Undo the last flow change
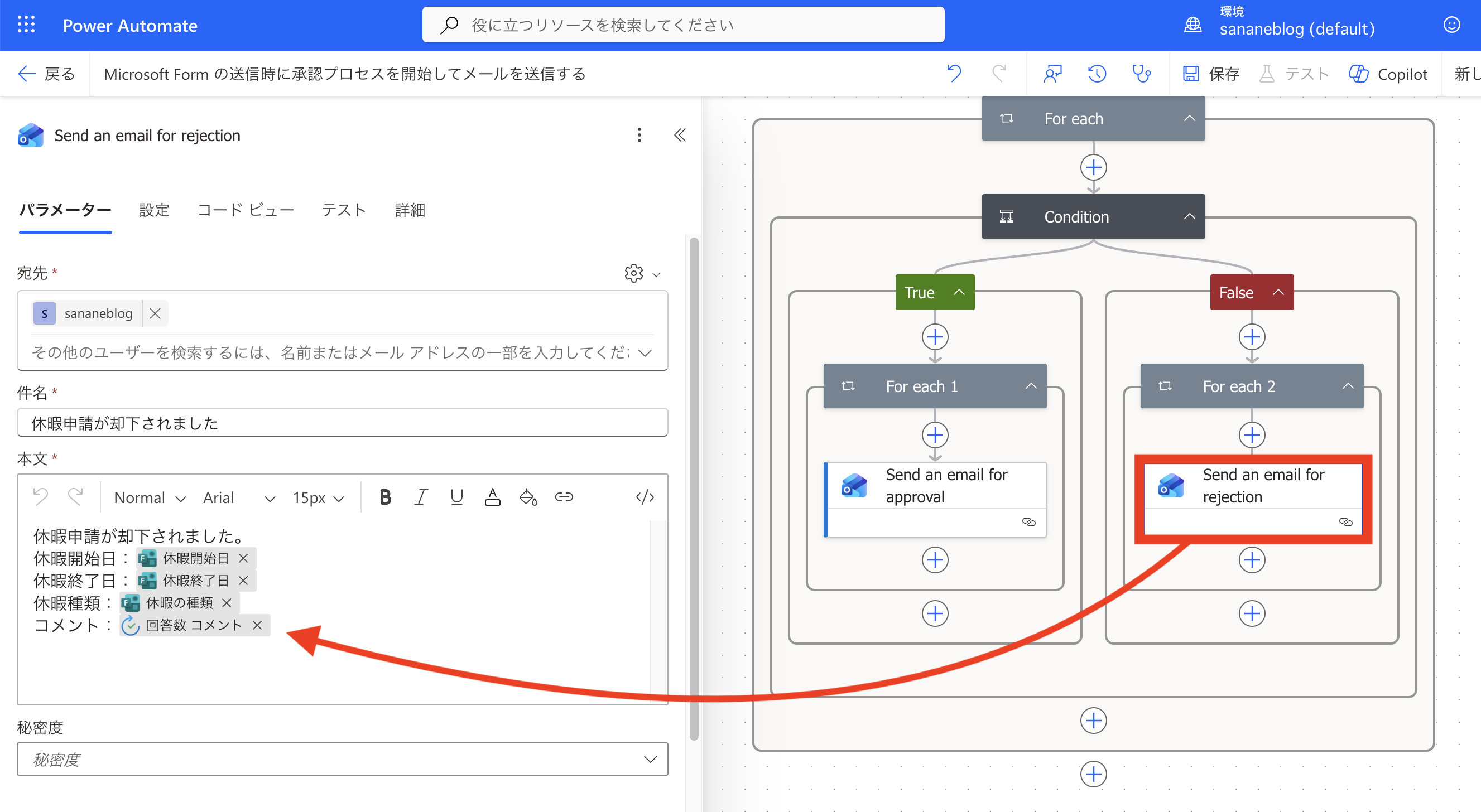Viewport: 1481px width, 812px height. click(954, 74)
